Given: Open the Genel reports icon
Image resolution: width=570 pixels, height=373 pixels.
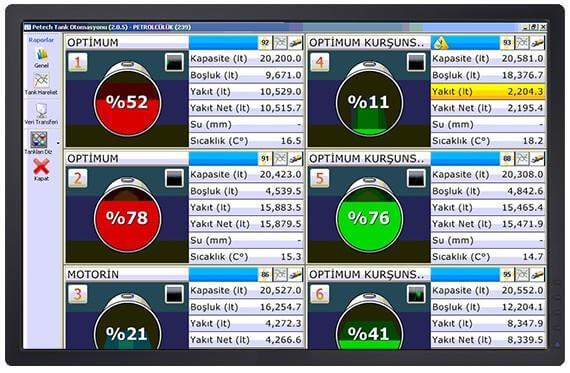Looking at the screenshot, I should pyautogui.click(x=41, y=55).
